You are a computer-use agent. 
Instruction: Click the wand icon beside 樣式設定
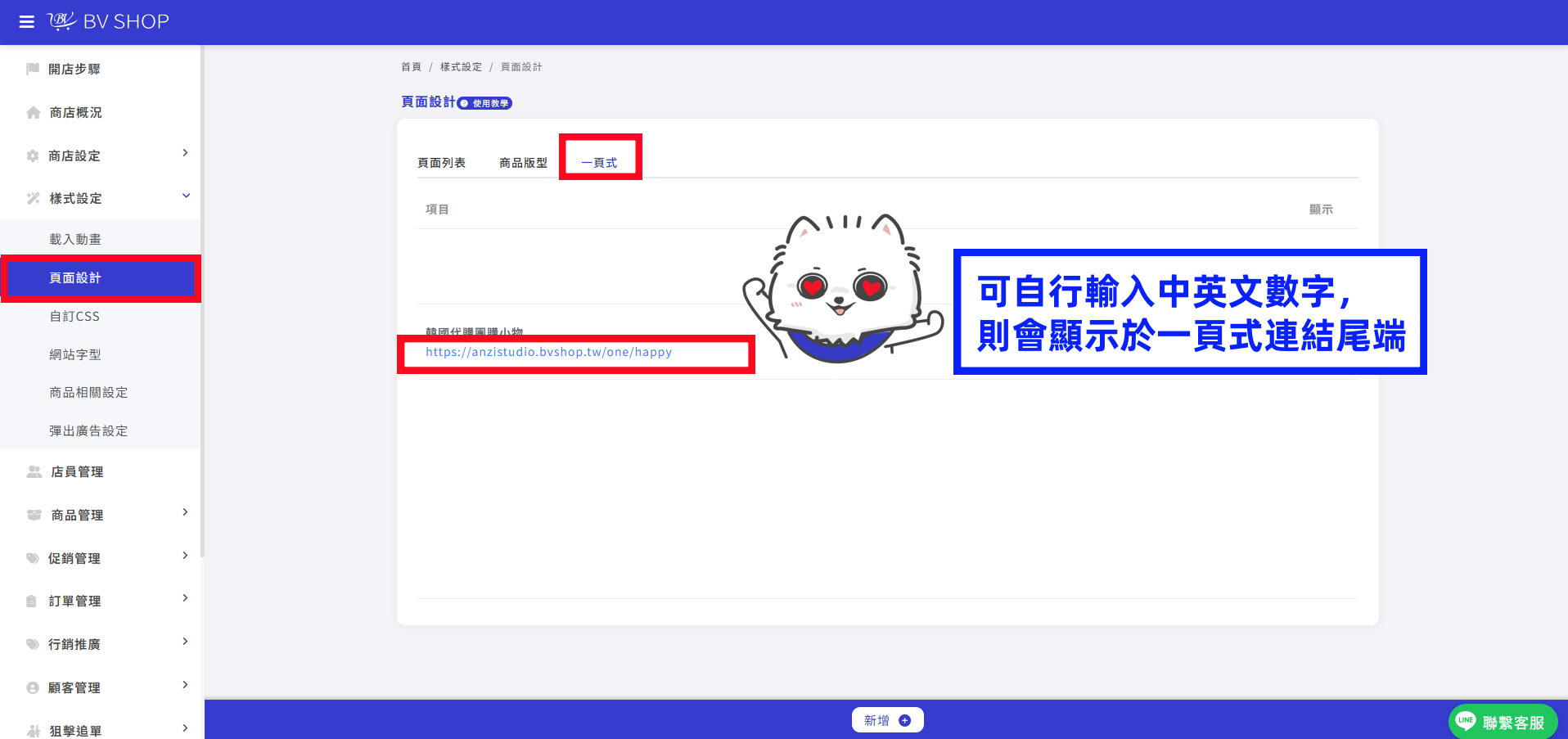click(33, 198)
